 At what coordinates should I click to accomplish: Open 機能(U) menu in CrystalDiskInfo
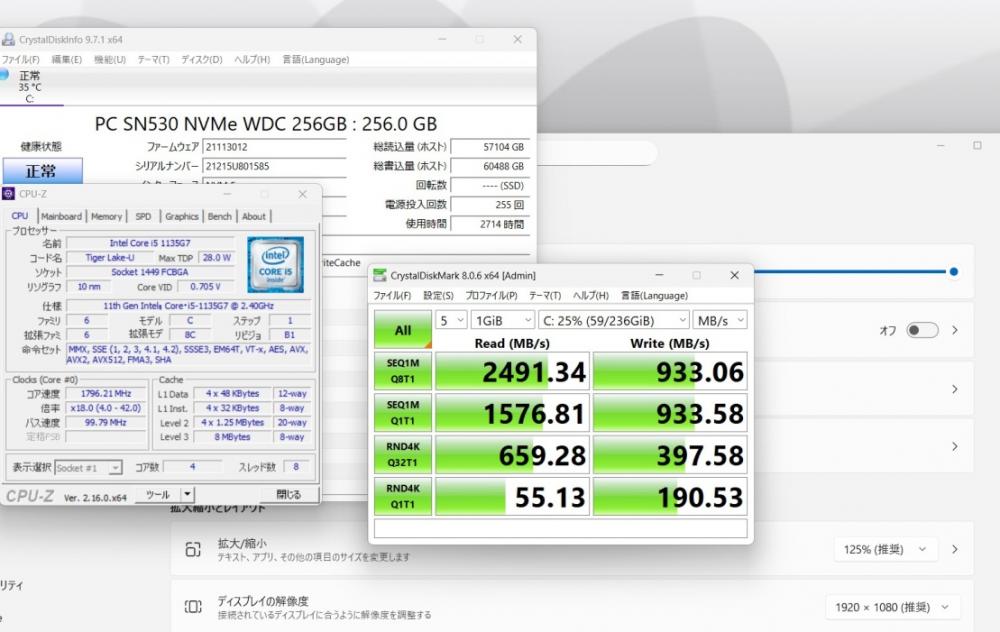tap(110, 59)
